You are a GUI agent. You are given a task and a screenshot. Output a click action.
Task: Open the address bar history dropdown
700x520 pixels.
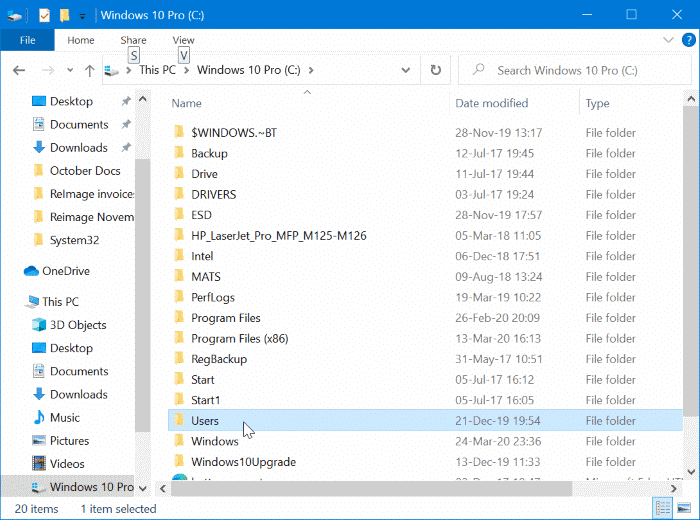(405, 71)
